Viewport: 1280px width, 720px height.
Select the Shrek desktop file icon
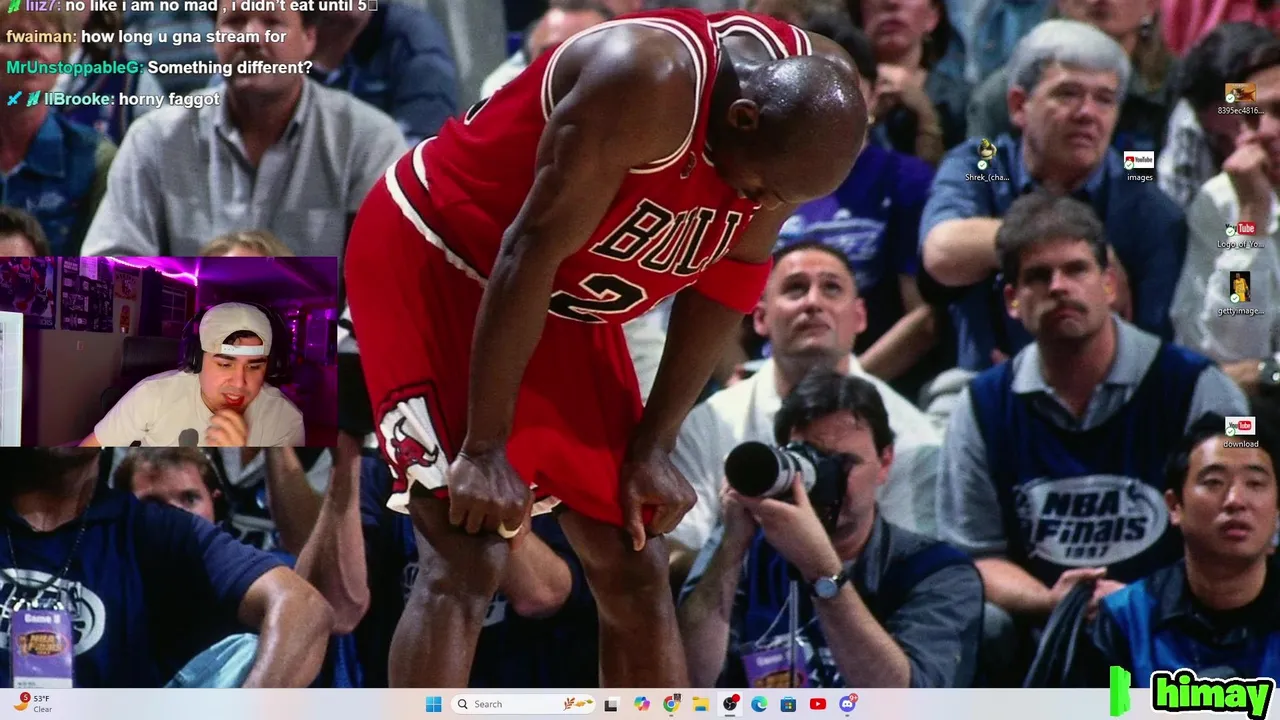click(x=987, y=160)
